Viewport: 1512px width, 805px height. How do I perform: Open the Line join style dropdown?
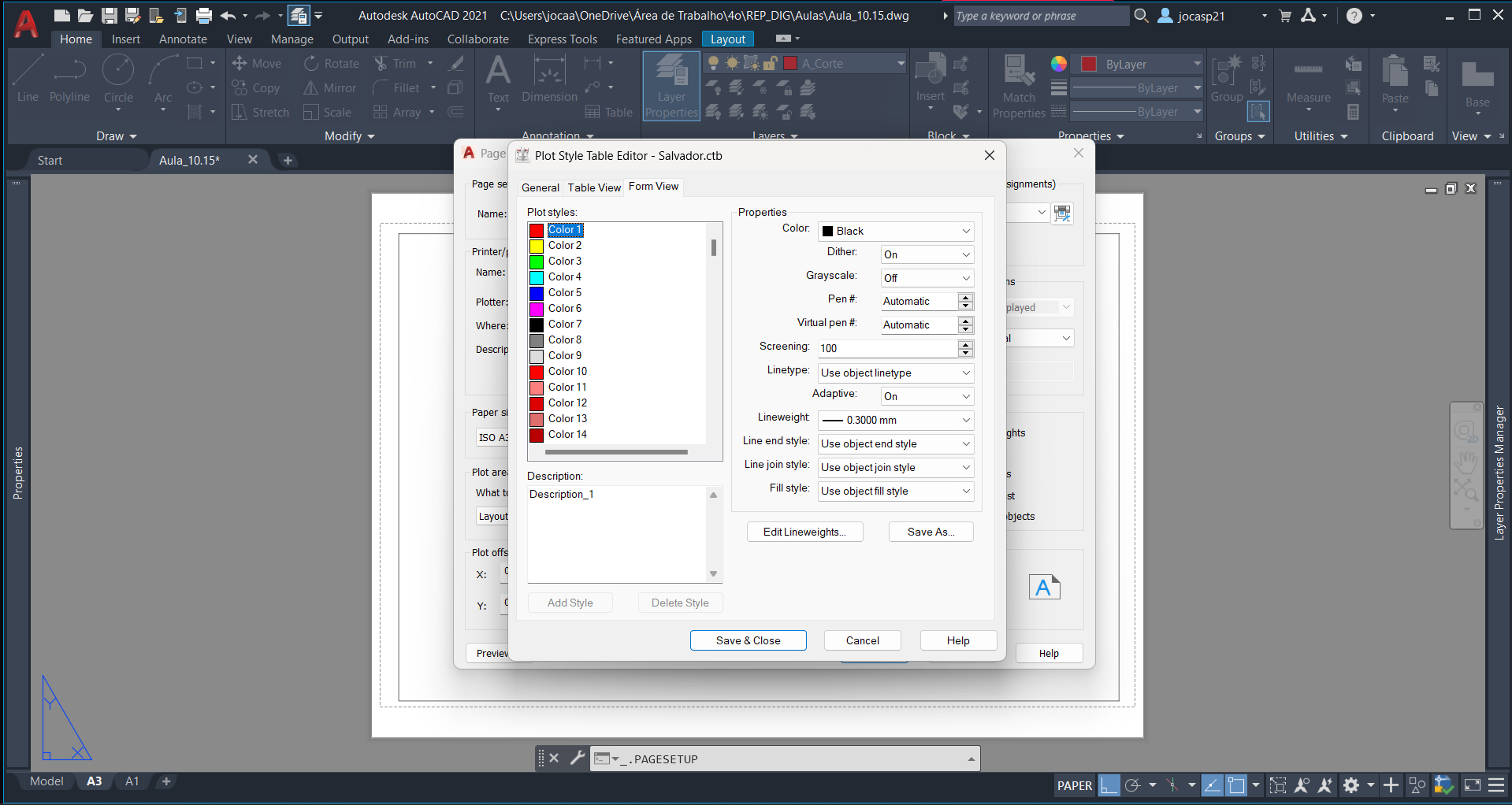[896, 467]
